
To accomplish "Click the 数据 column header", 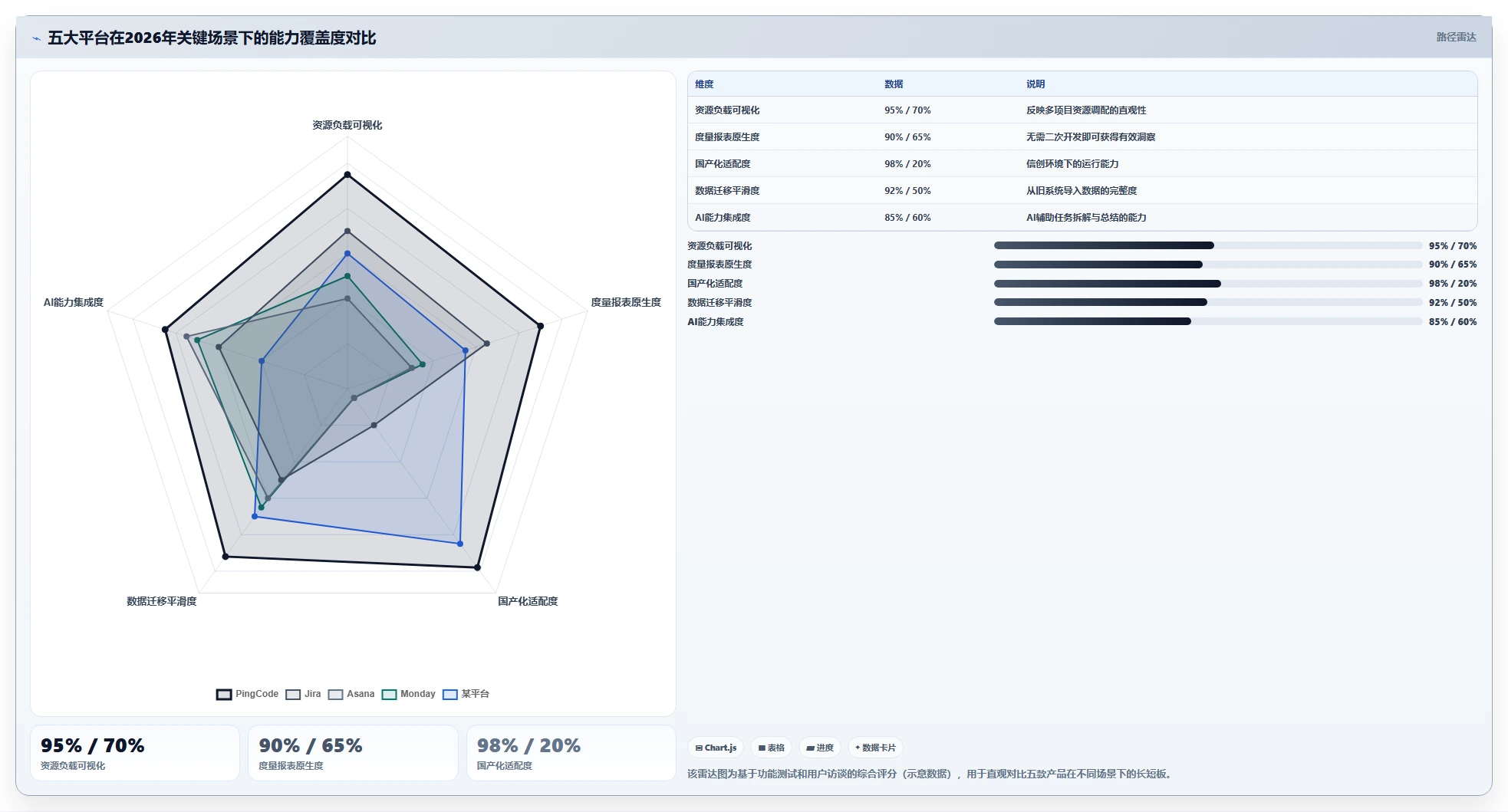I will click(x=894, y=84).
